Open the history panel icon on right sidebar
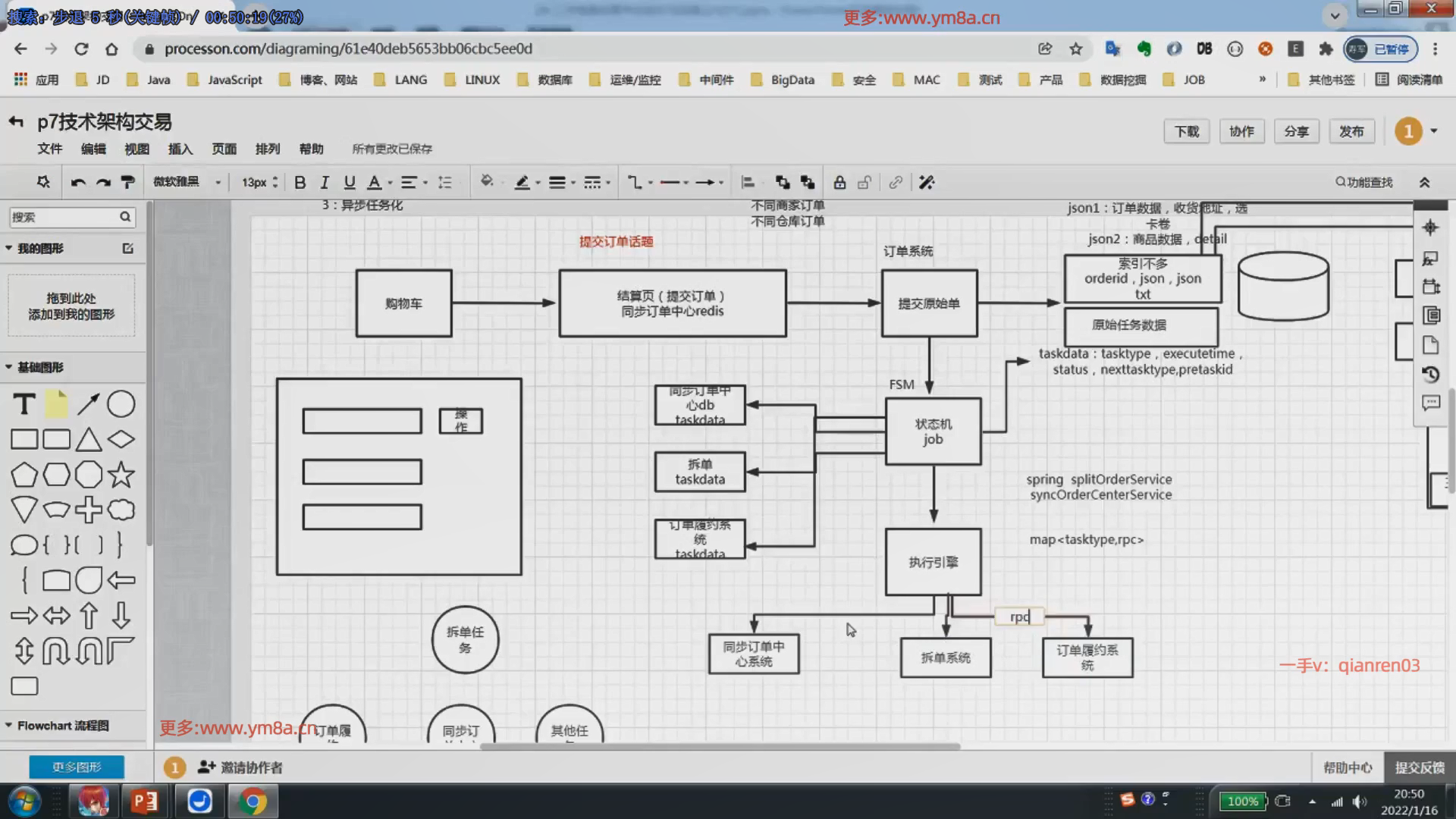 tap(1430, 374)
